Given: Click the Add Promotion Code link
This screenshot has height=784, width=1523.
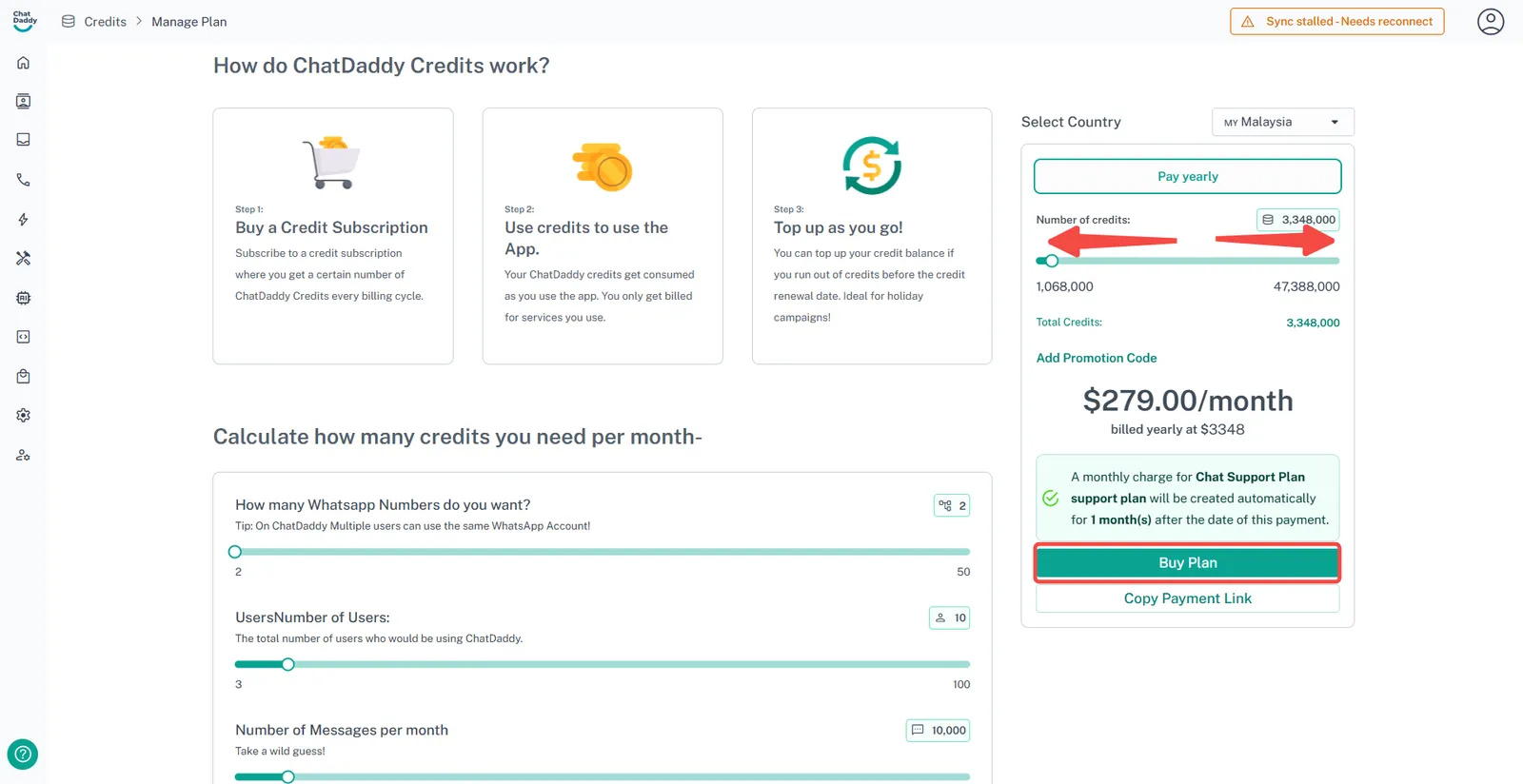Looking at the screenshot, I should point(1096,359).
